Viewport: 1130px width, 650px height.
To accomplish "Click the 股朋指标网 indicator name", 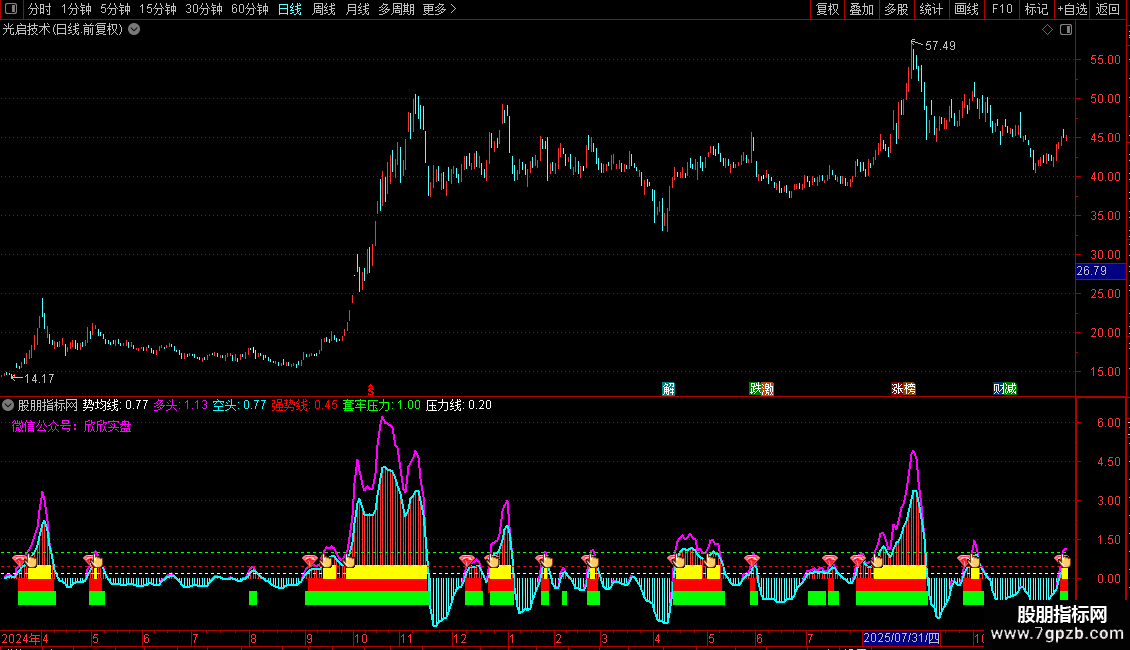I will click(x=48, y=405).
